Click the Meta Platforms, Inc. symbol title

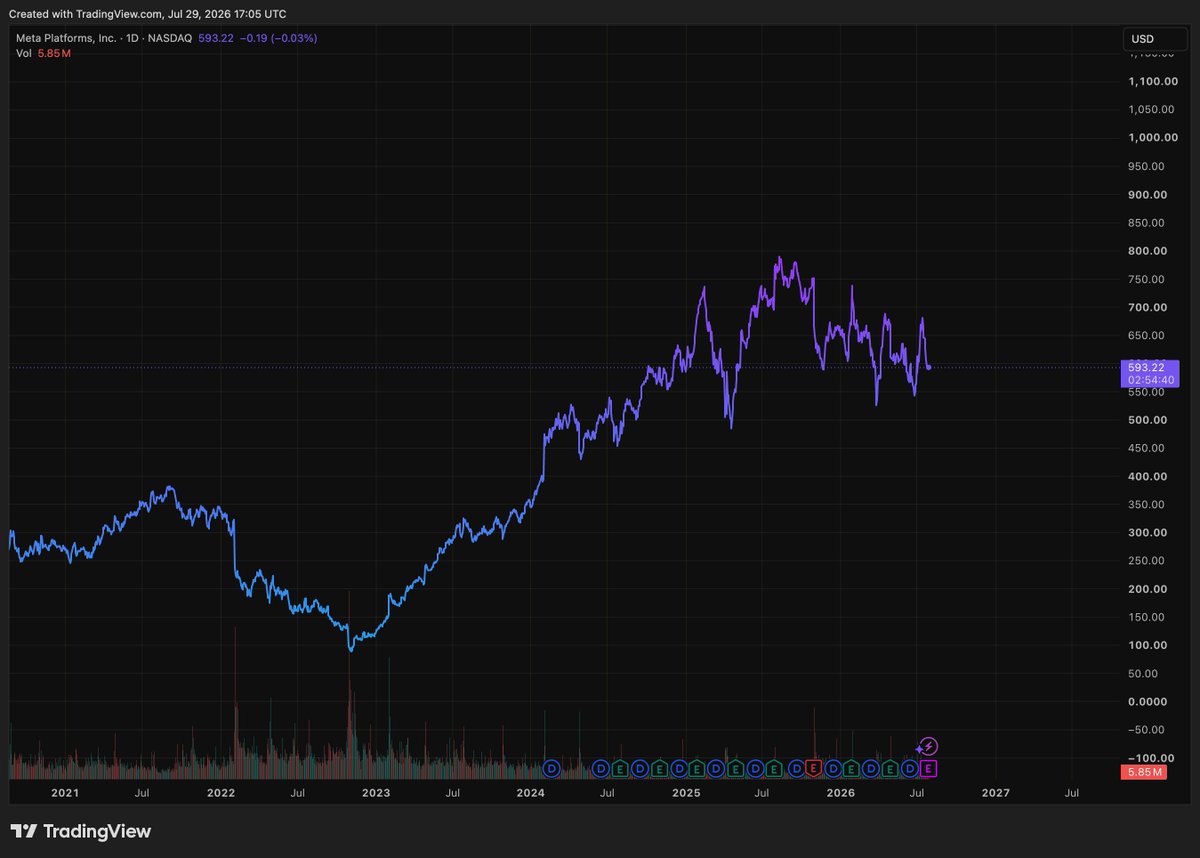[x=66, y=38]
